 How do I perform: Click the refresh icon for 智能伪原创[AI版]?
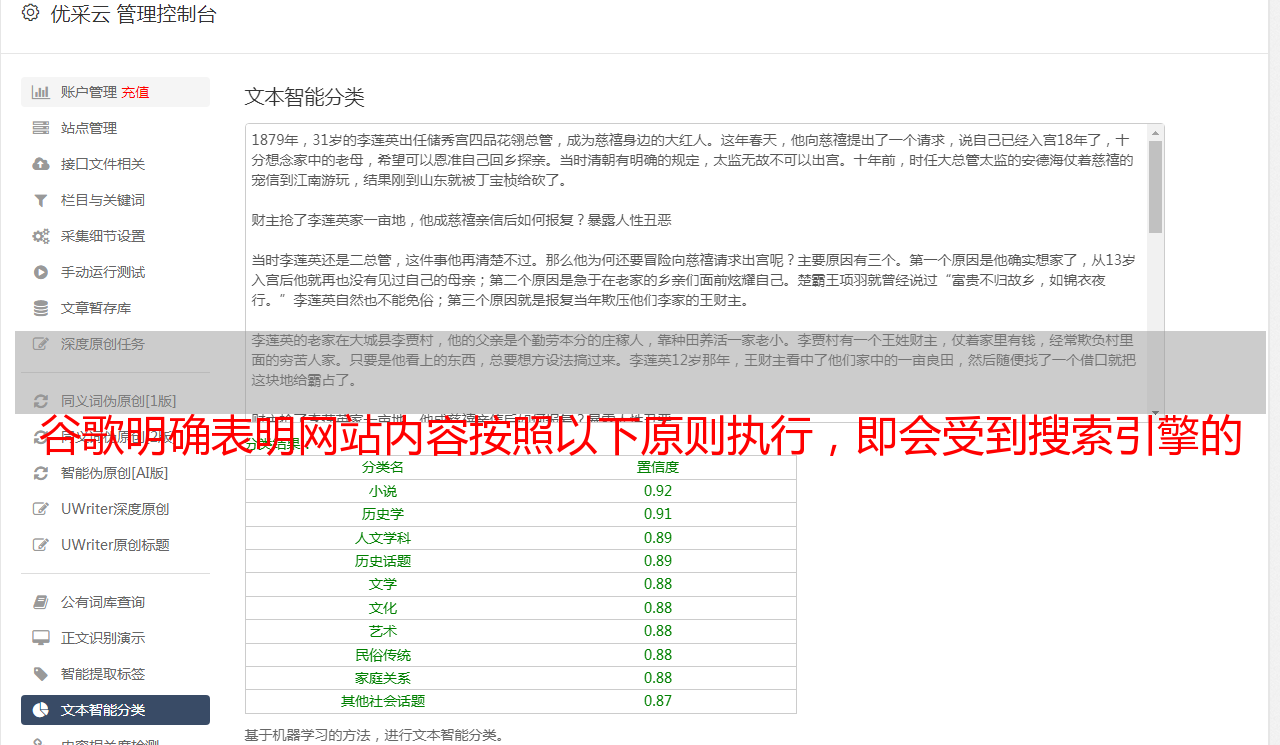[x=40, y=473]
